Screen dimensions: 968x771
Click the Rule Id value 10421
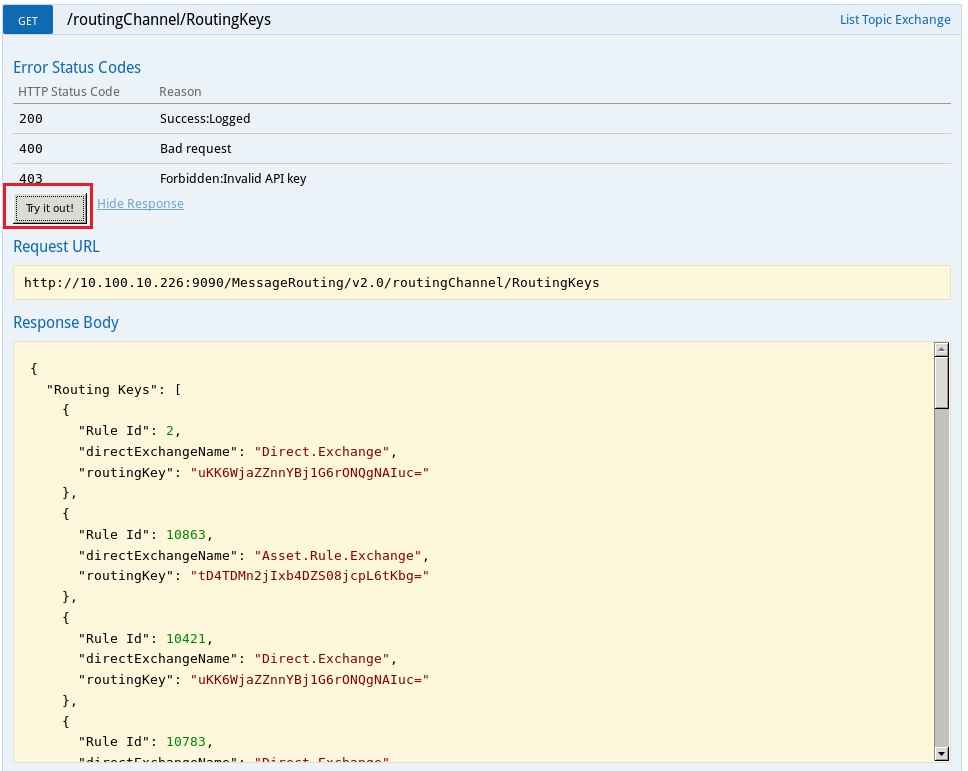(x=186, y=638)
